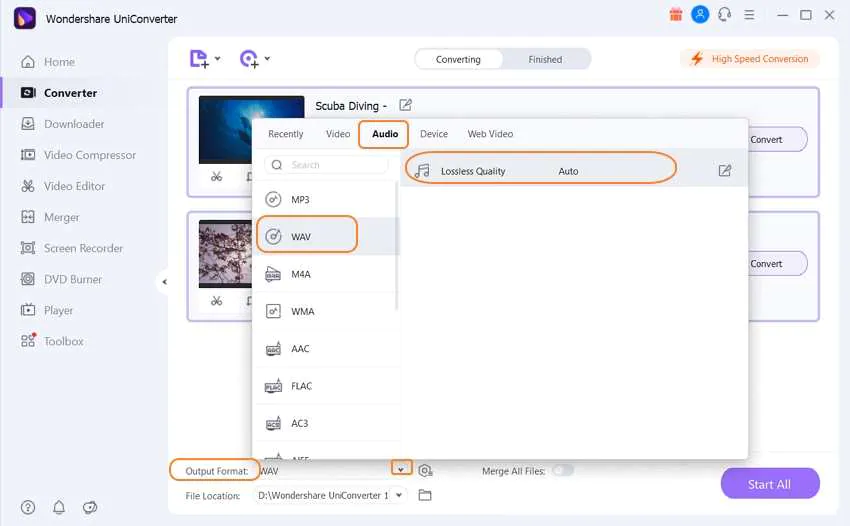Image resolution: width=850 pixels, height=526 pixels.
Task: Switch to the Video format tab
Action: (338, 134)
